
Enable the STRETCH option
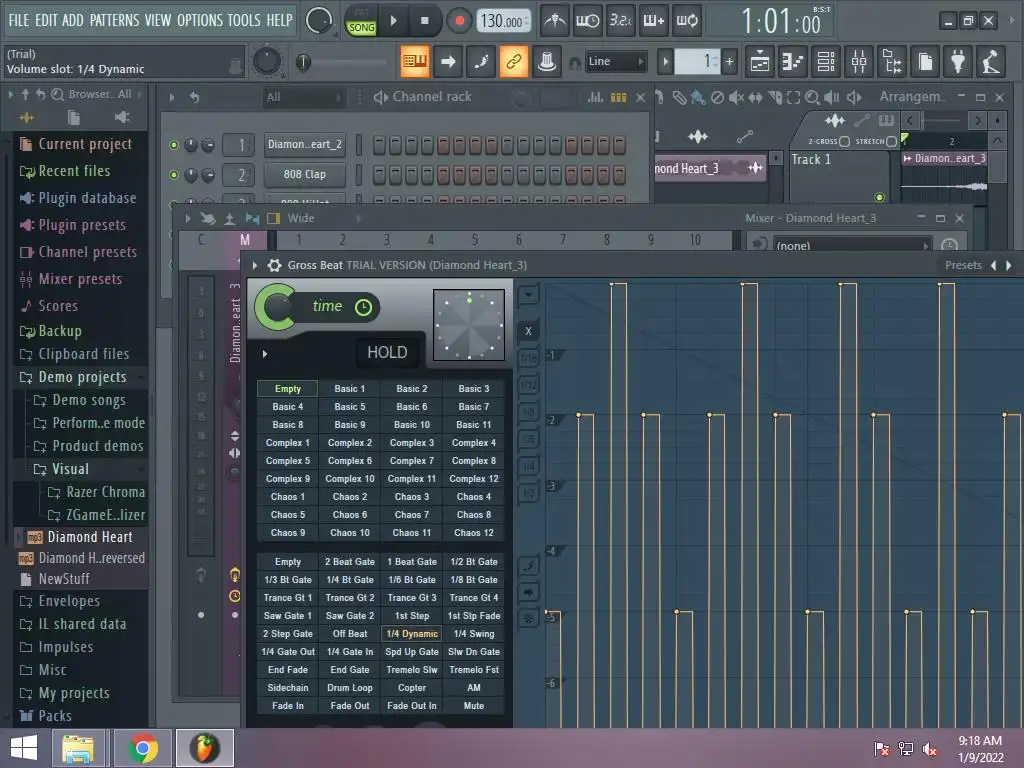(891, 141)
